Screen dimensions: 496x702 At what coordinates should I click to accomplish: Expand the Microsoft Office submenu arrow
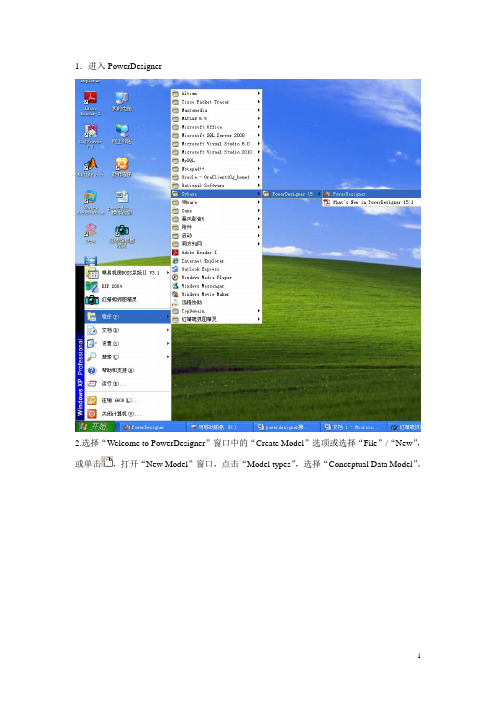click(259, 127)
